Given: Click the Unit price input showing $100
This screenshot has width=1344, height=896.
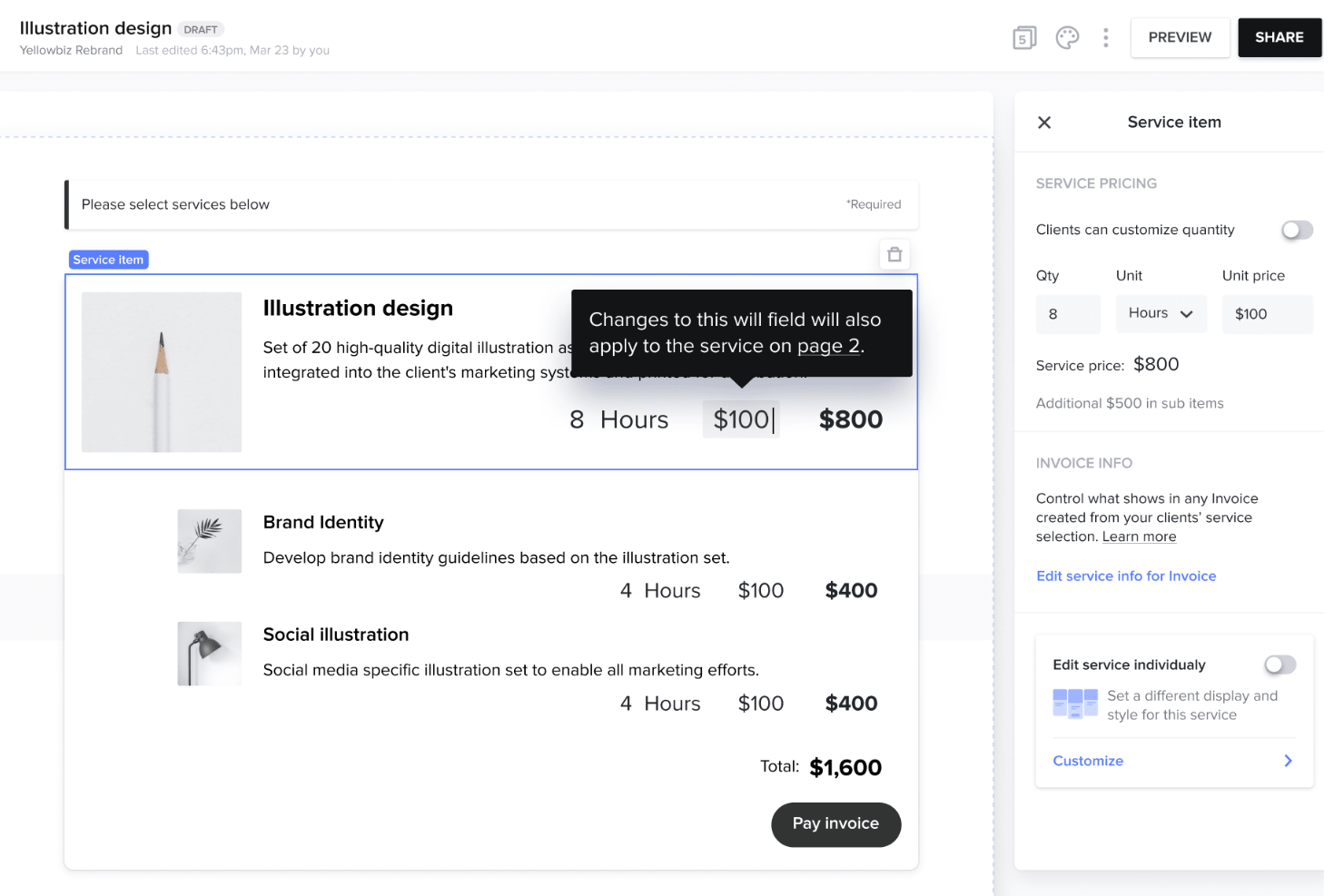Looking at the screenshot, I should point(1267,313).
